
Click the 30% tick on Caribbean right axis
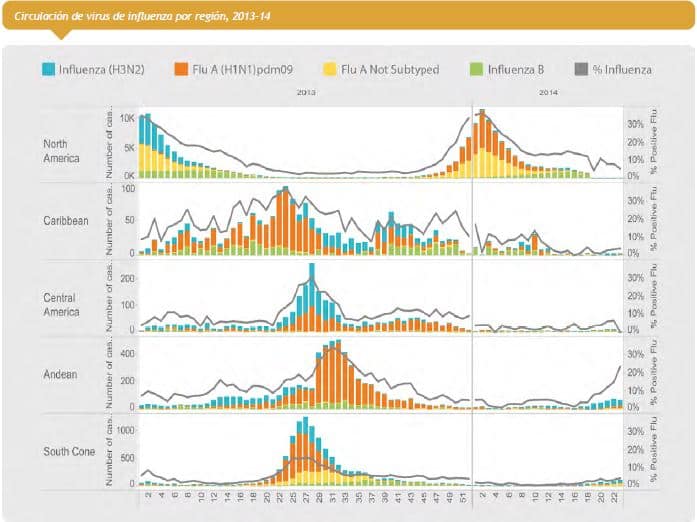[x=634, y=200]
